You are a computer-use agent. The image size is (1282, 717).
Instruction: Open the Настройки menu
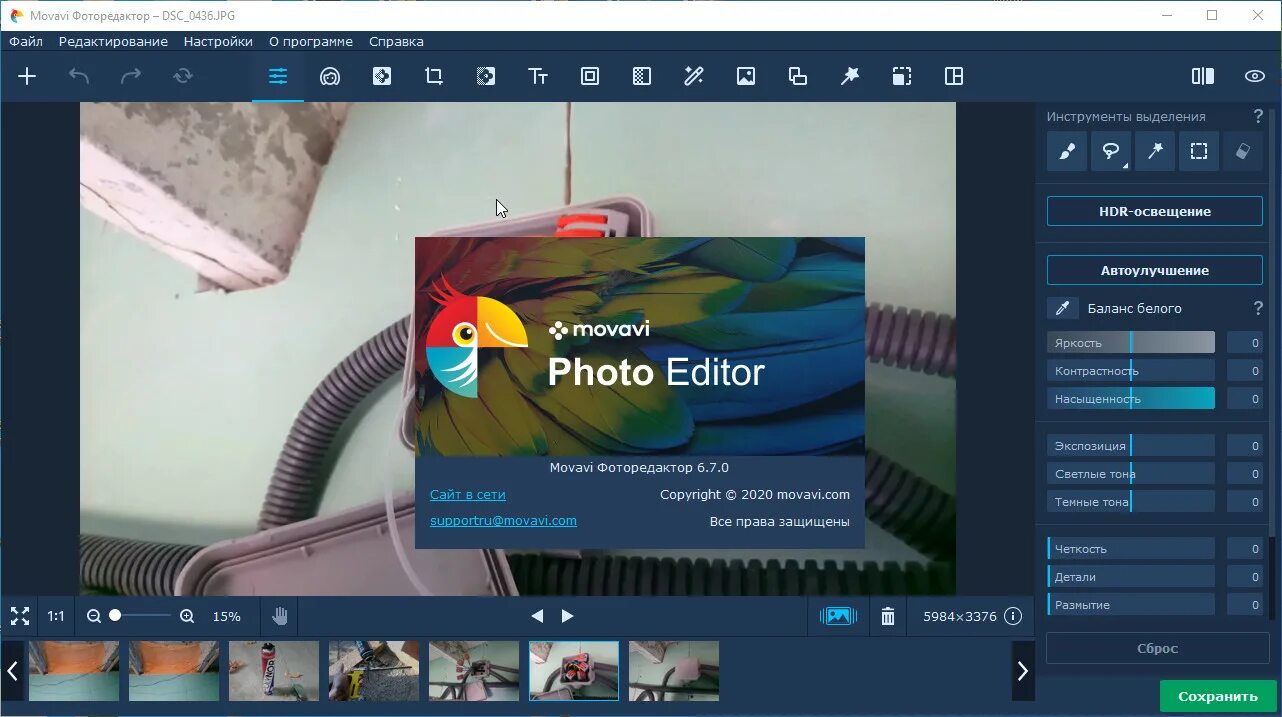pyautogui.click(x=218, y=41)
